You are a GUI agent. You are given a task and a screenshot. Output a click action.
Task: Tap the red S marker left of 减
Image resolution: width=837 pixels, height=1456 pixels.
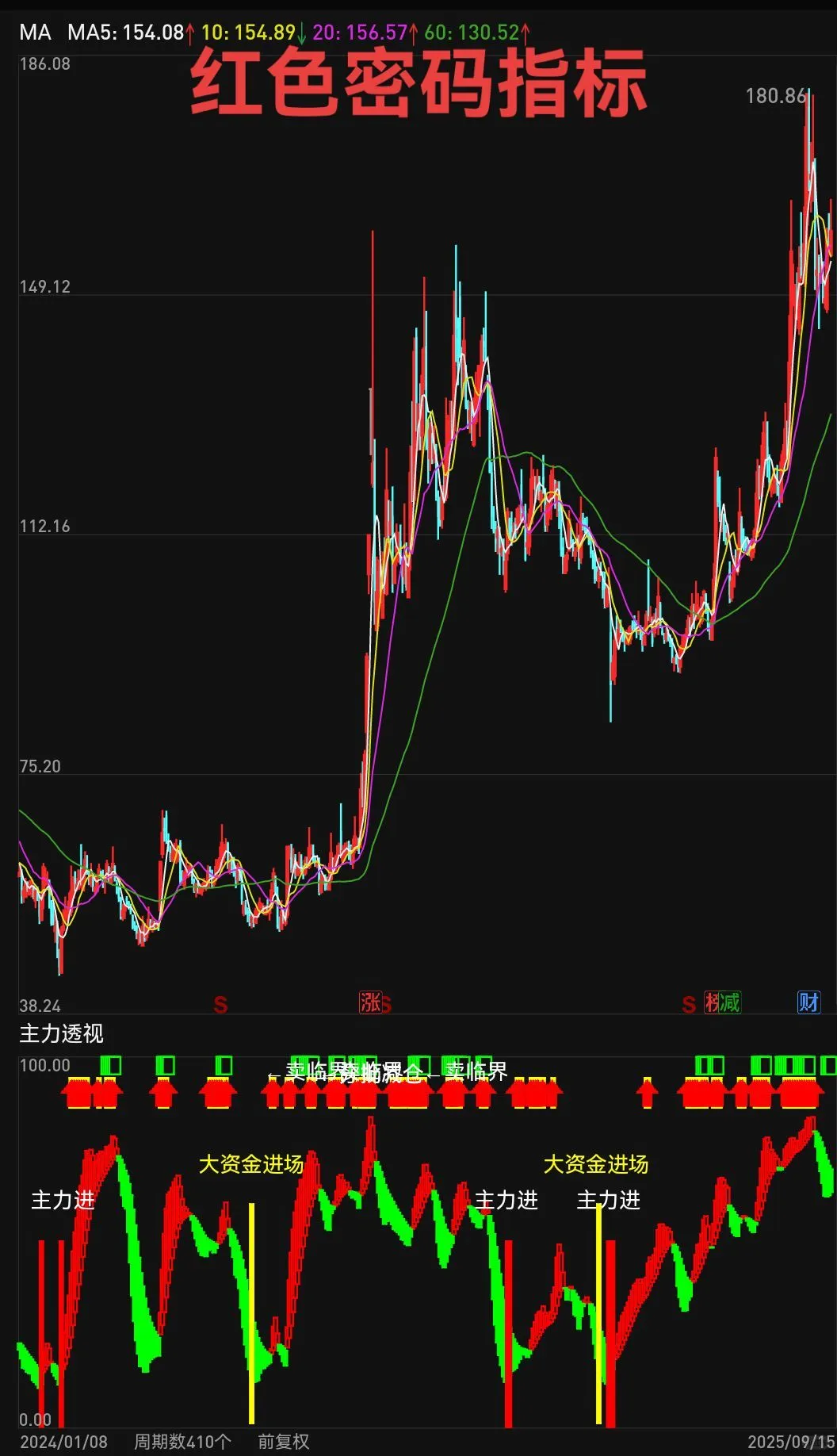coord(689,1005)
